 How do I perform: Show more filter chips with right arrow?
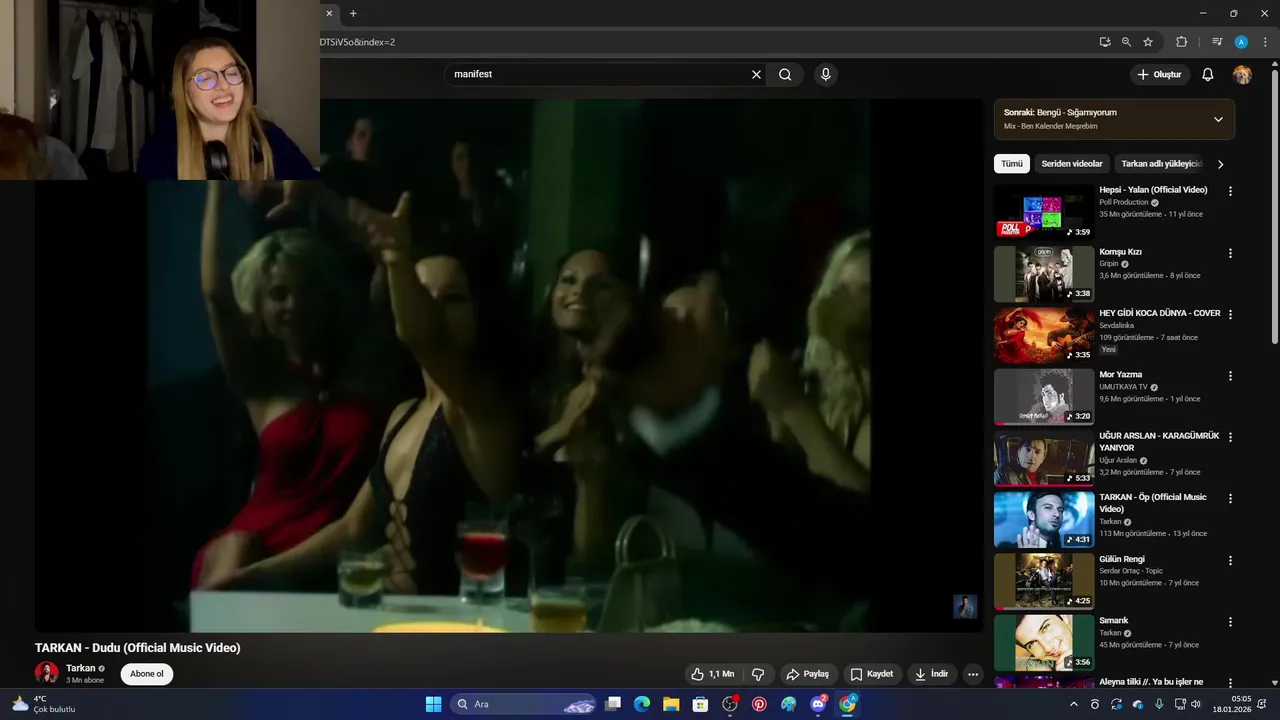(1220, 164)
